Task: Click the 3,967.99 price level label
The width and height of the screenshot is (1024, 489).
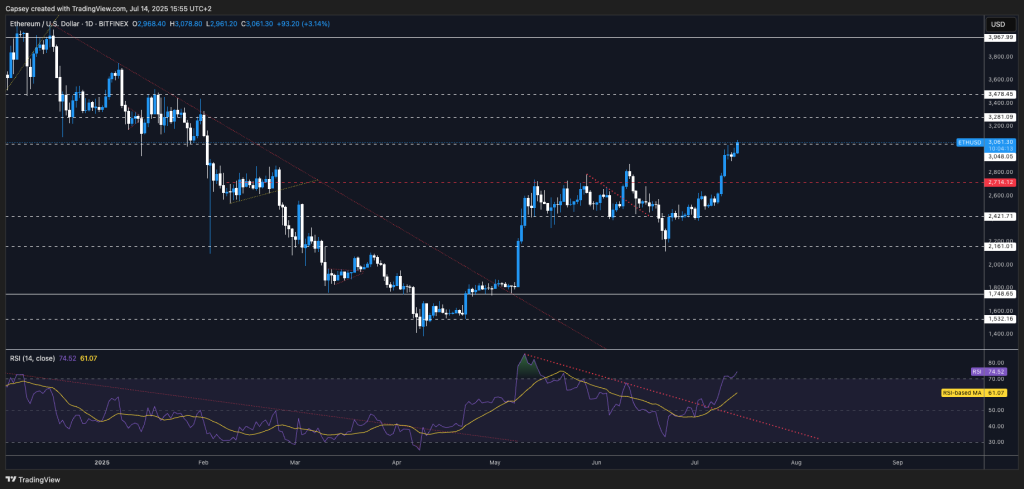Action: tap(1002, 38)
